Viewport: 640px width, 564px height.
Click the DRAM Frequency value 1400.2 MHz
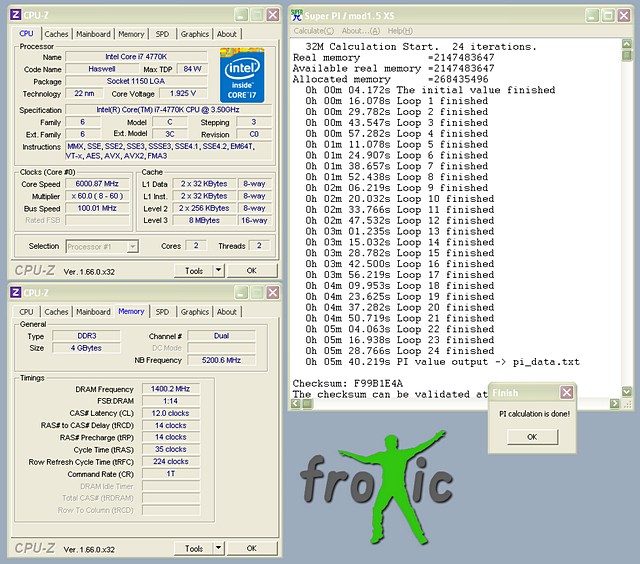coord(171,389)
